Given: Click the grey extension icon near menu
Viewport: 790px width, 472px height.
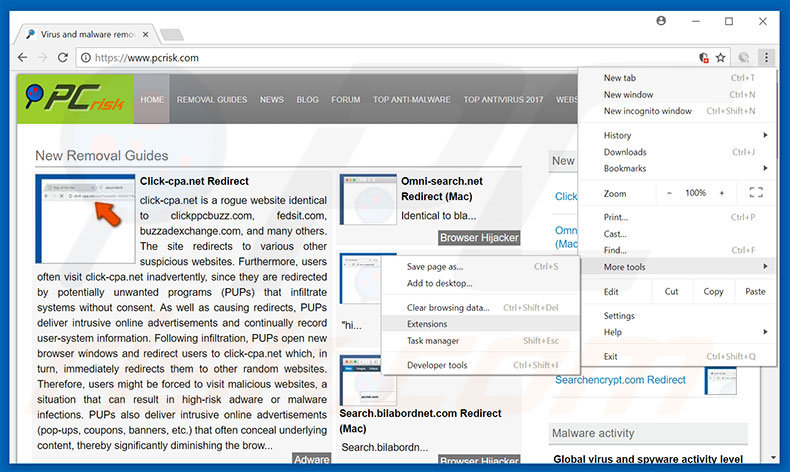Looking at the screenshot, I should [744, 57].
